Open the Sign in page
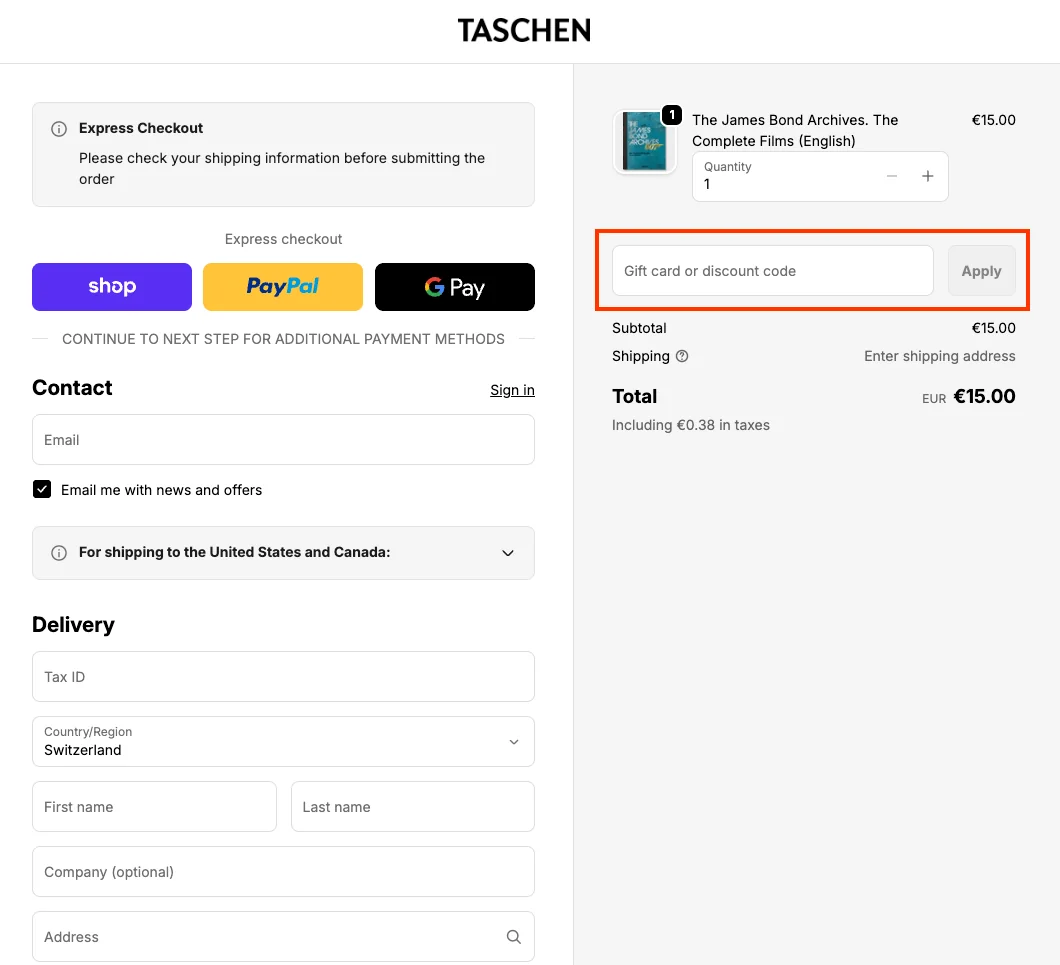This screenshot has width=1060, height=965. point(512,390)
